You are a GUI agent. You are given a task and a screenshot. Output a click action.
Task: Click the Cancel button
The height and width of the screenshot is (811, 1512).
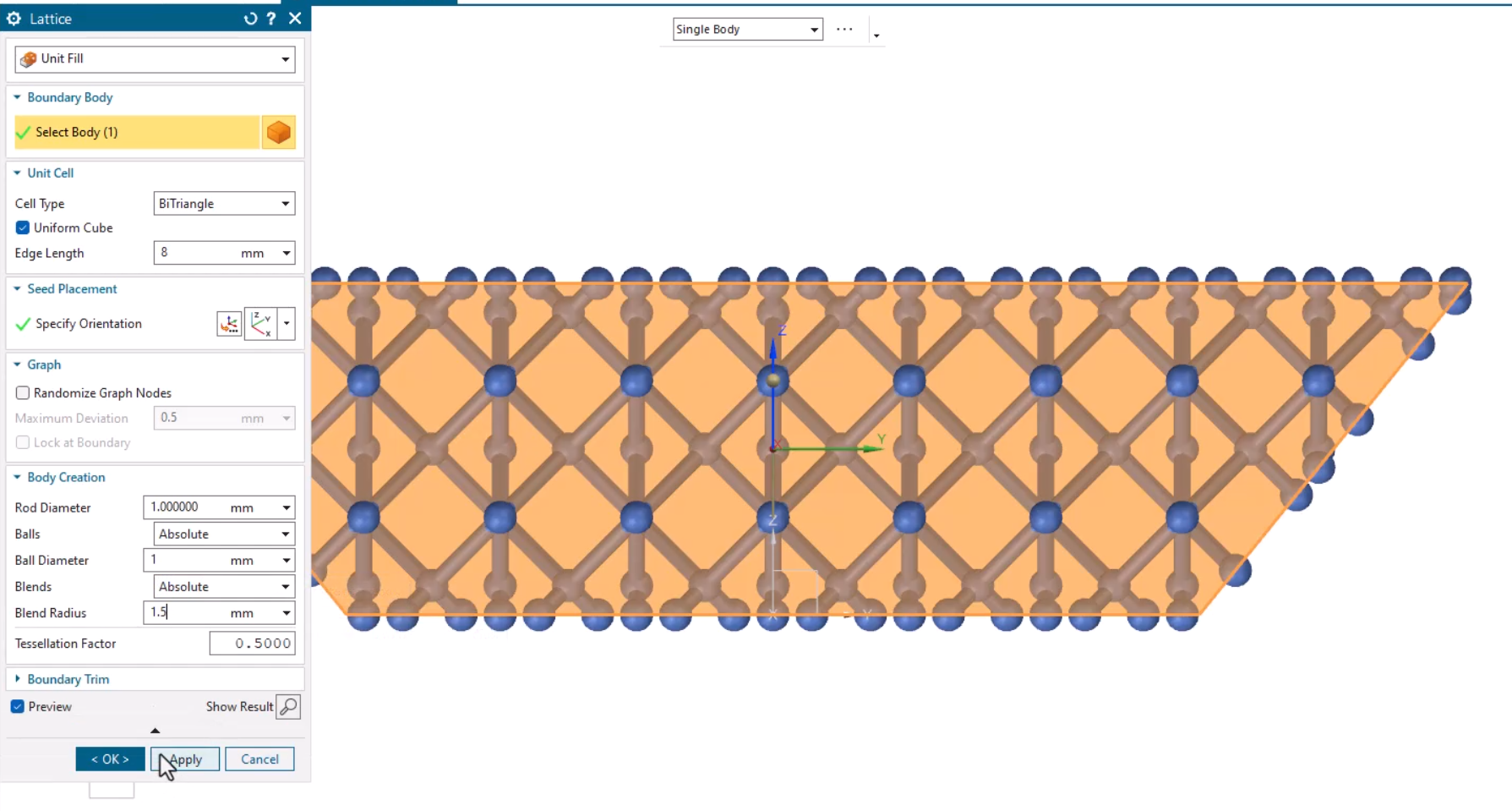(259, 759)
